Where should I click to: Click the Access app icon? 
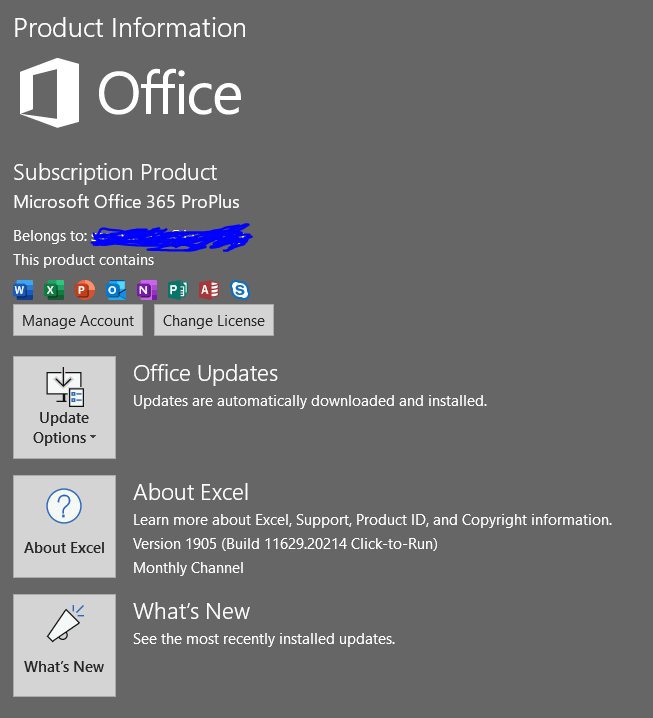click(209, 290)
